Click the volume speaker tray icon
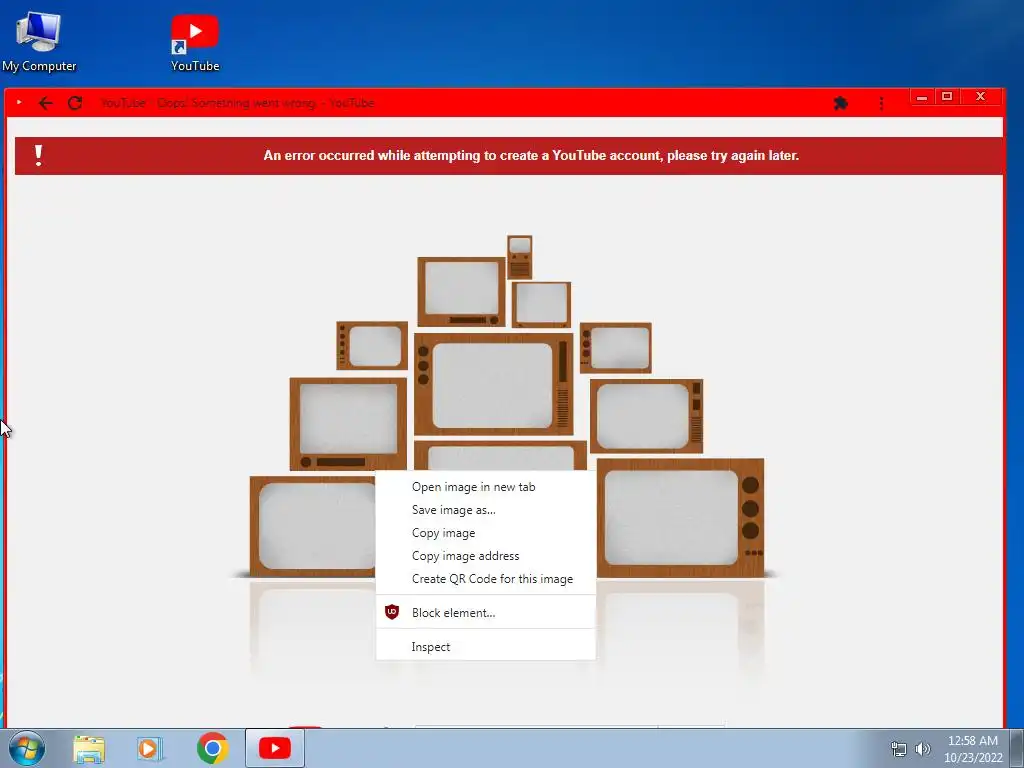1024x768 pixels. pyautogui.click(x=923, y=749)
